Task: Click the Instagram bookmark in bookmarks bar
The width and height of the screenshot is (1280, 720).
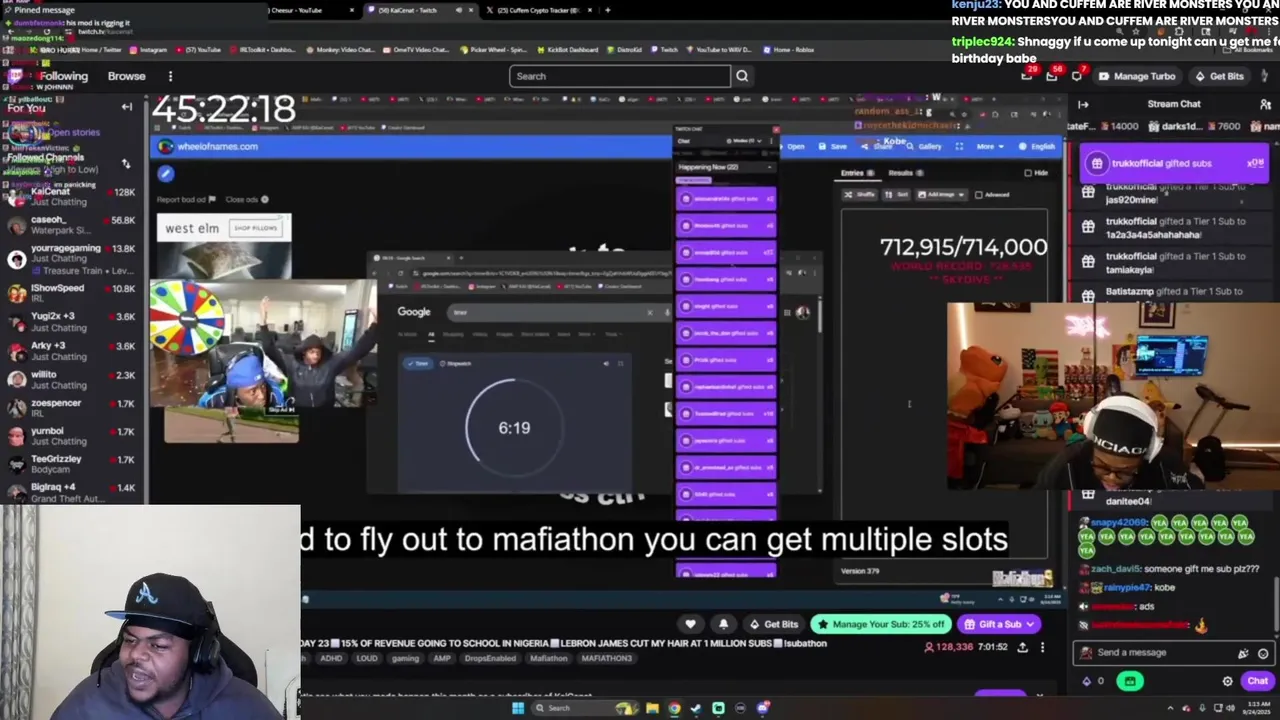Action: (x=148, y=49)
